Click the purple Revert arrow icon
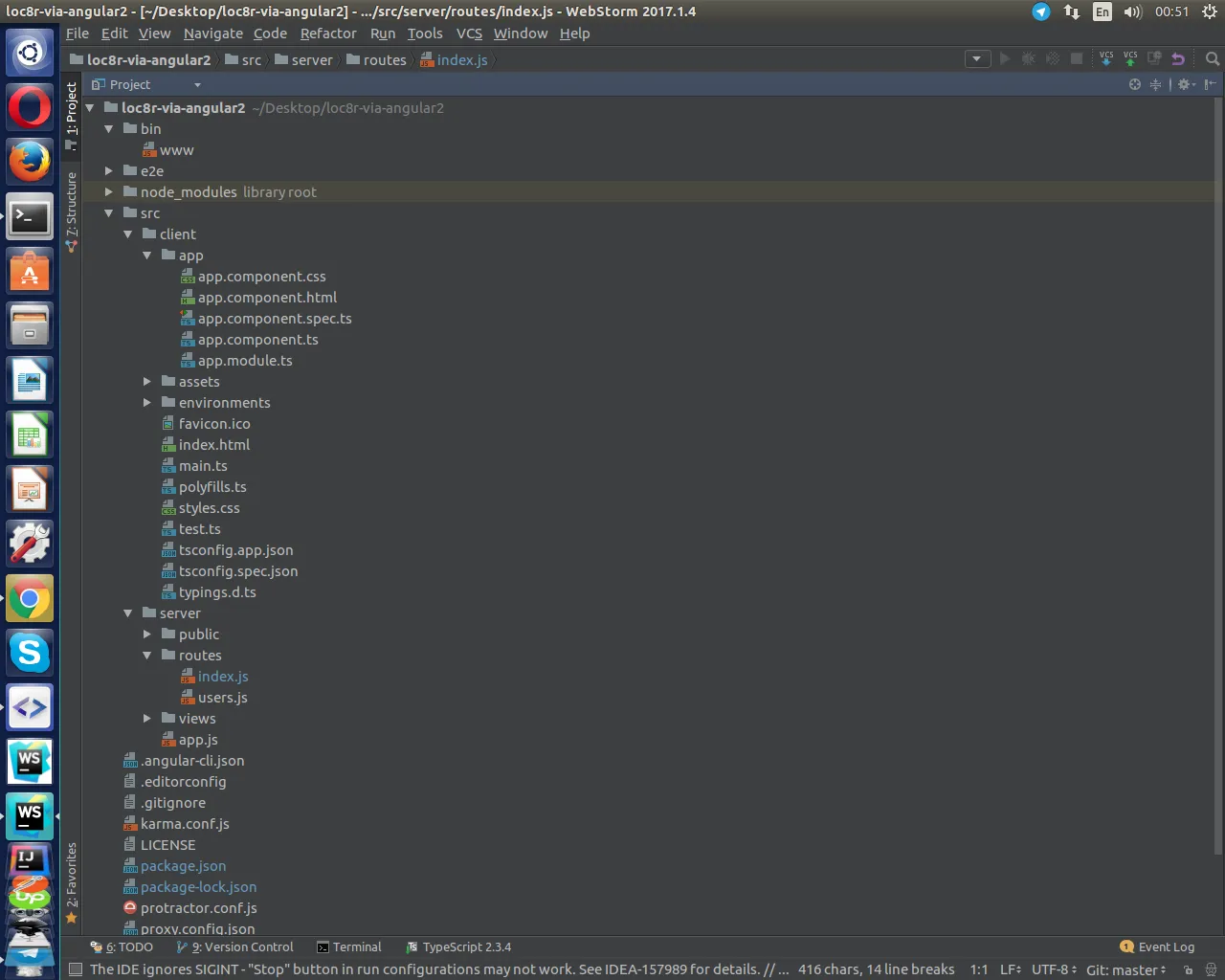The image size is (1225, 980). [1178, 59]
